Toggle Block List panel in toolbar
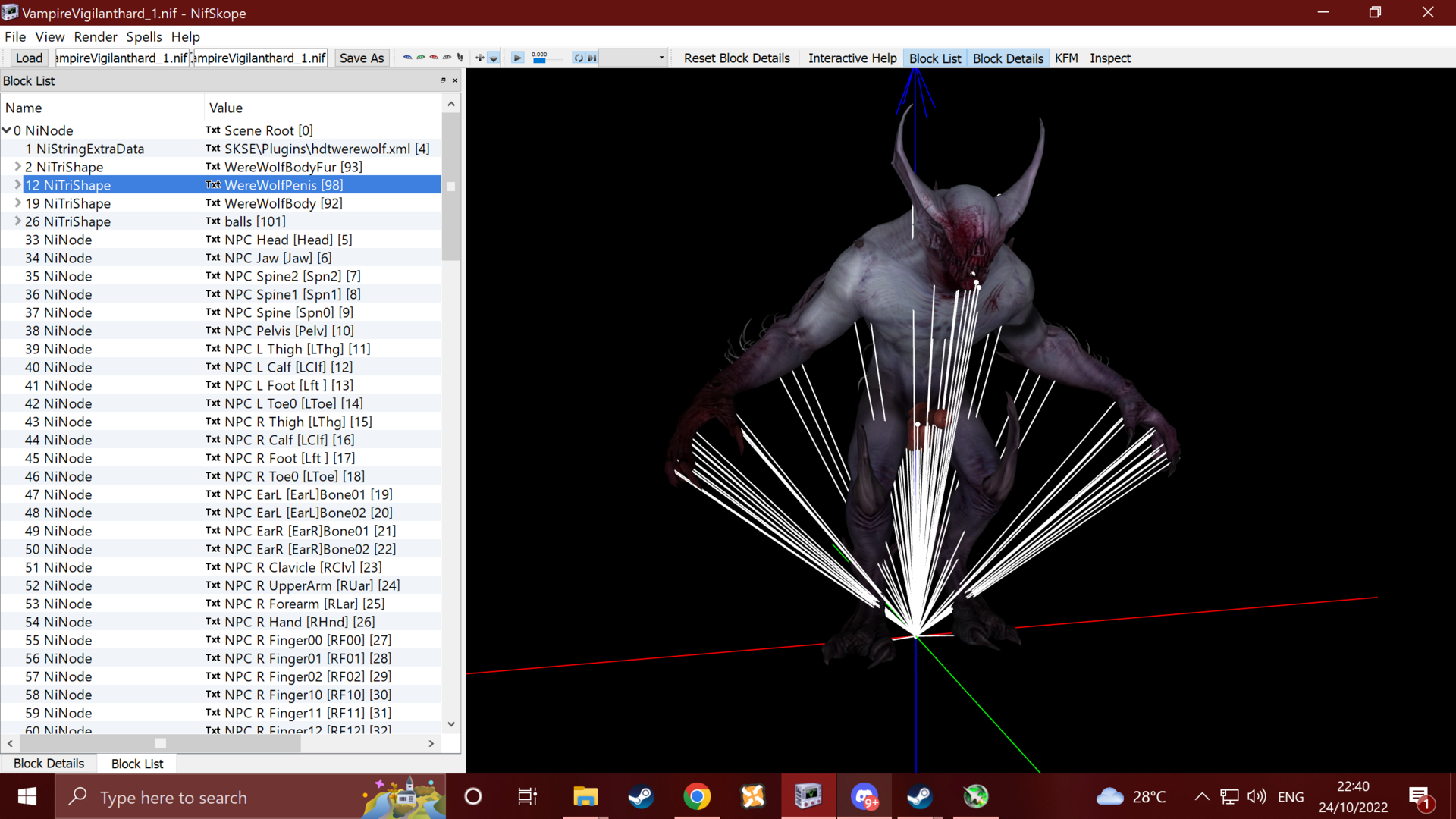 935,58
